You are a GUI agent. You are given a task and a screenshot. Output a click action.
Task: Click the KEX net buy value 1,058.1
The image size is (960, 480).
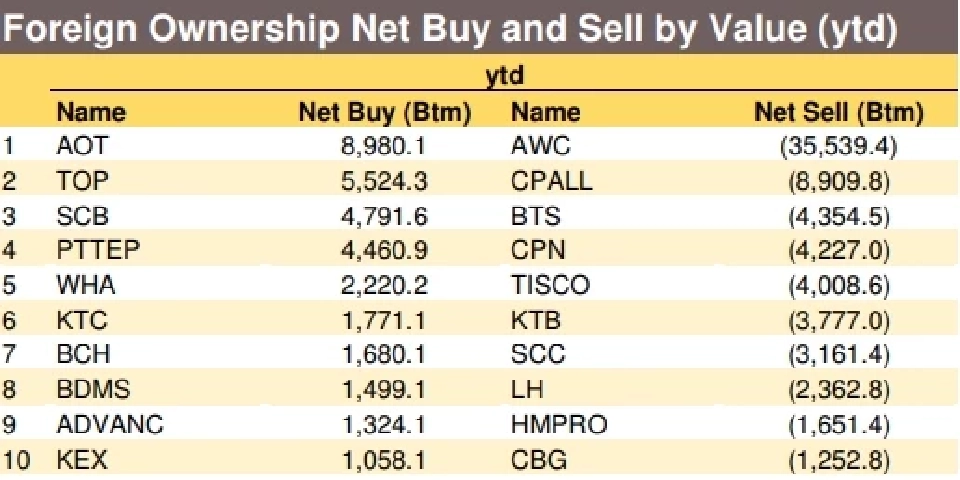click(385, 460)
